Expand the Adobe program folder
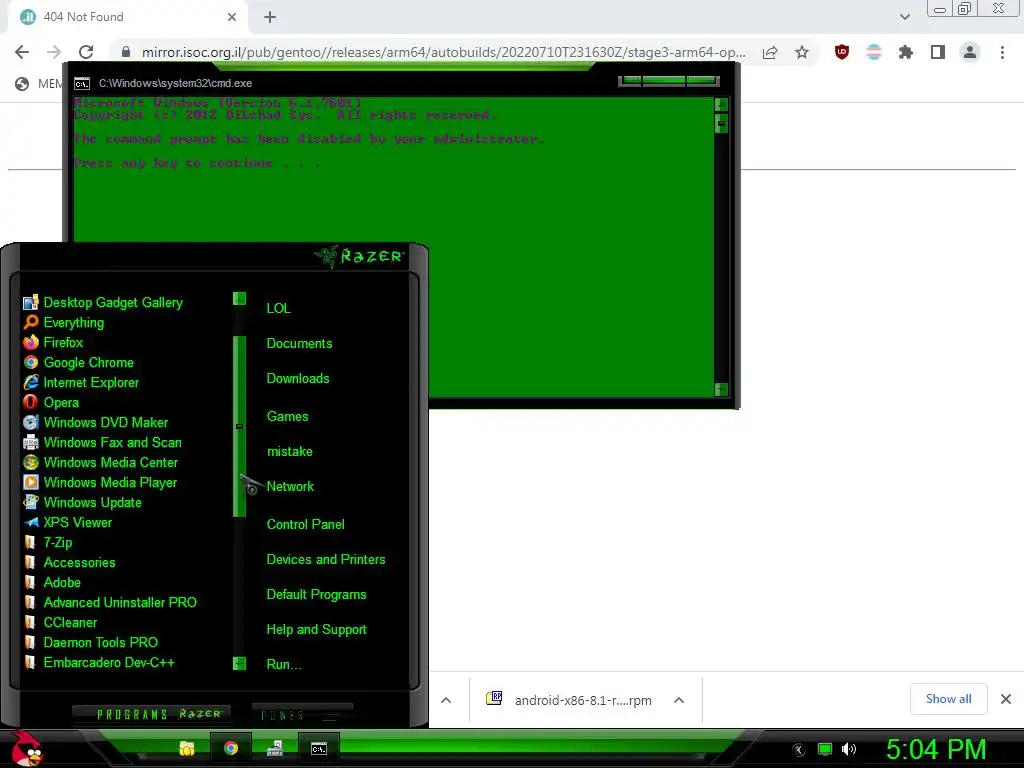Viewport: 1024px width, 768px height. click(52, 583)
